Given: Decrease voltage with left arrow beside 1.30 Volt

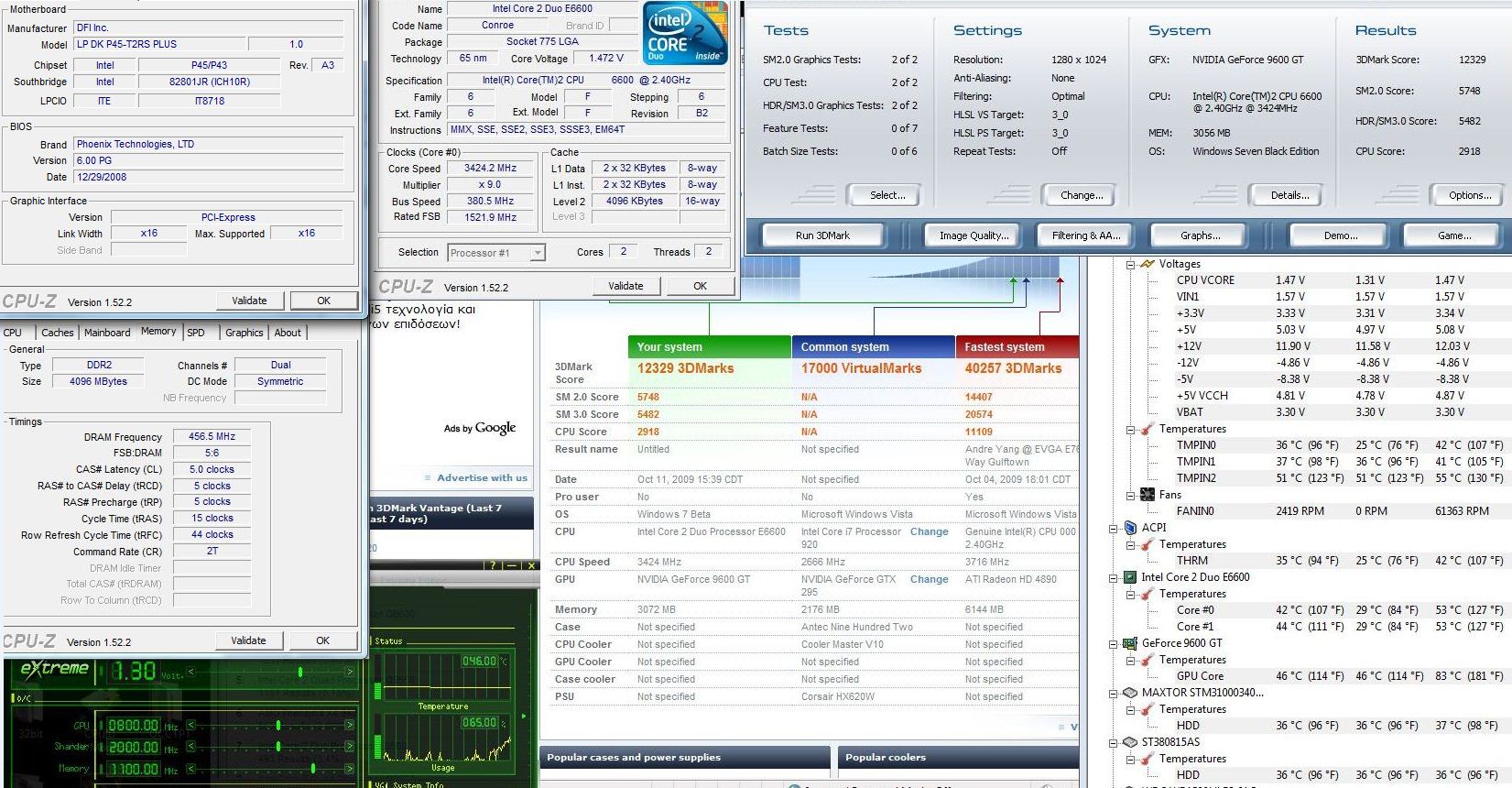Looking at the screenshot, I should pyautogui.click(x=190, y=672).
